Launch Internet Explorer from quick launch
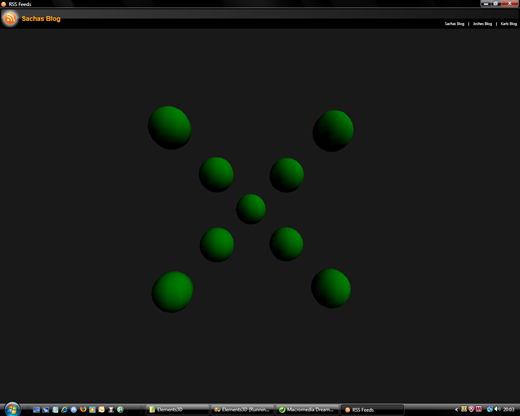 click(64, 409)
